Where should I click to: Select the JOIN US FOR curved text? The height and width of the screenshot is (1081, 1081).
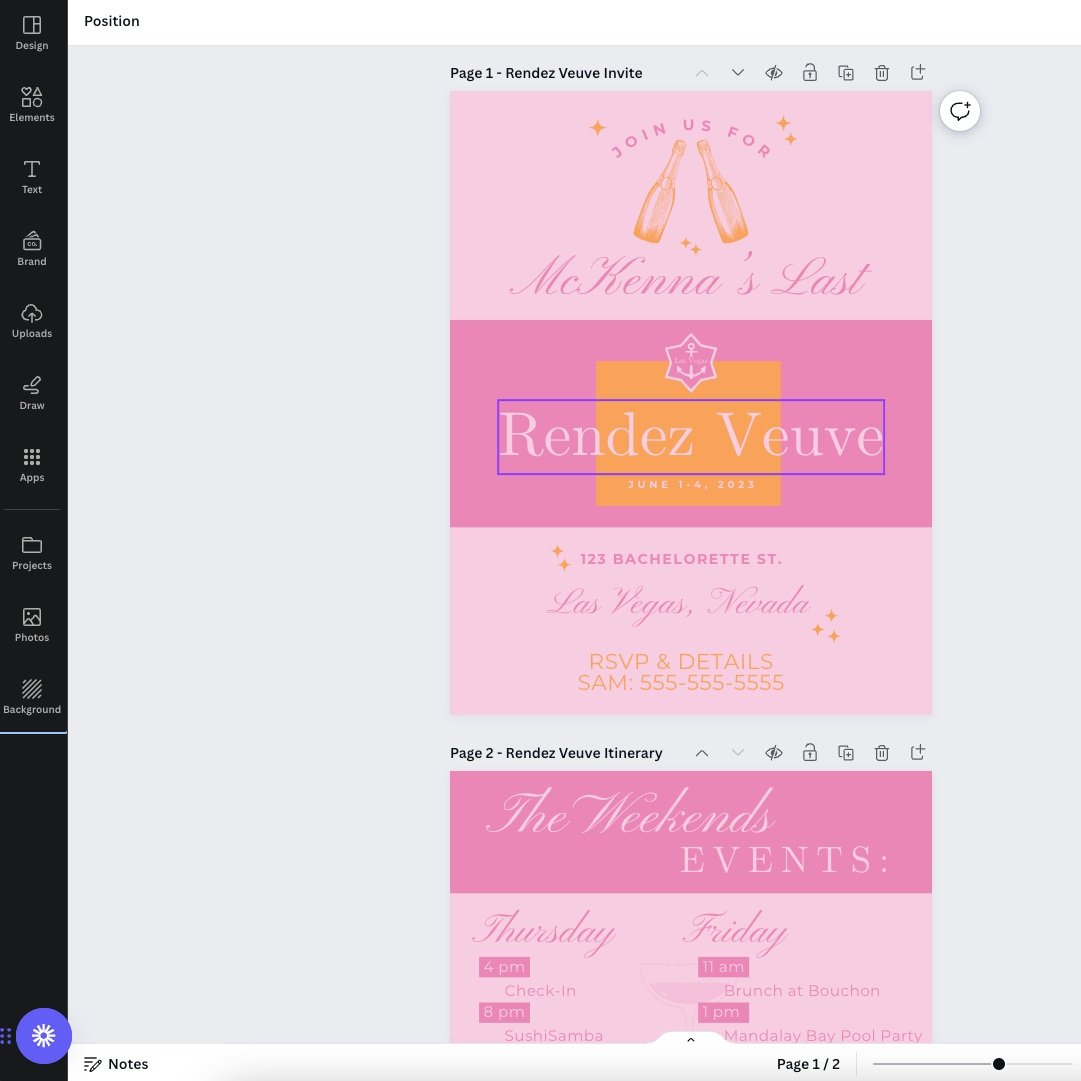pyautogui.click(x=691, y=137)
